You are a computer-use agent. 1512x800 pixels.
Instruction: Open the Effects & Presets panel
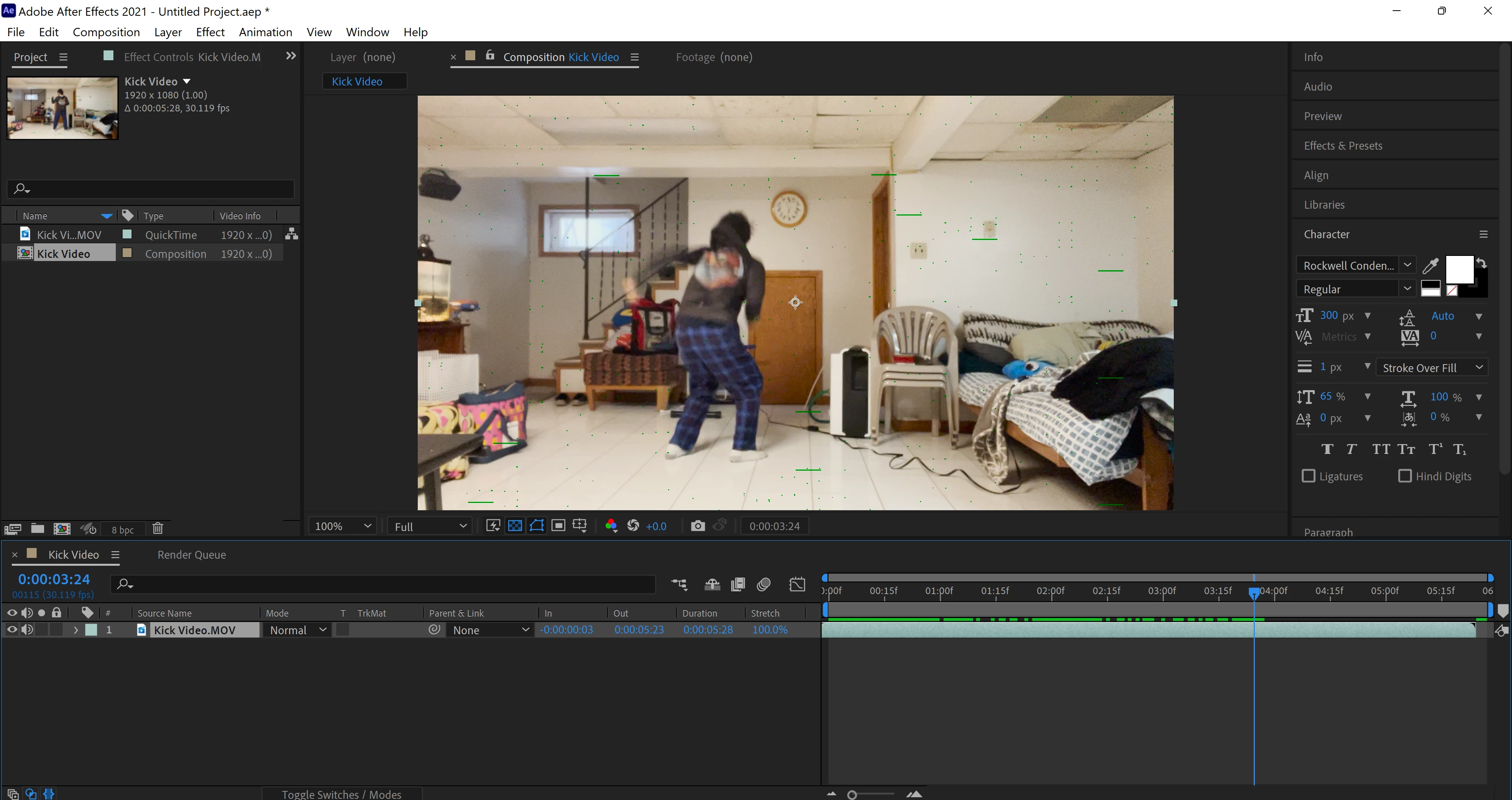point(1343,146)
